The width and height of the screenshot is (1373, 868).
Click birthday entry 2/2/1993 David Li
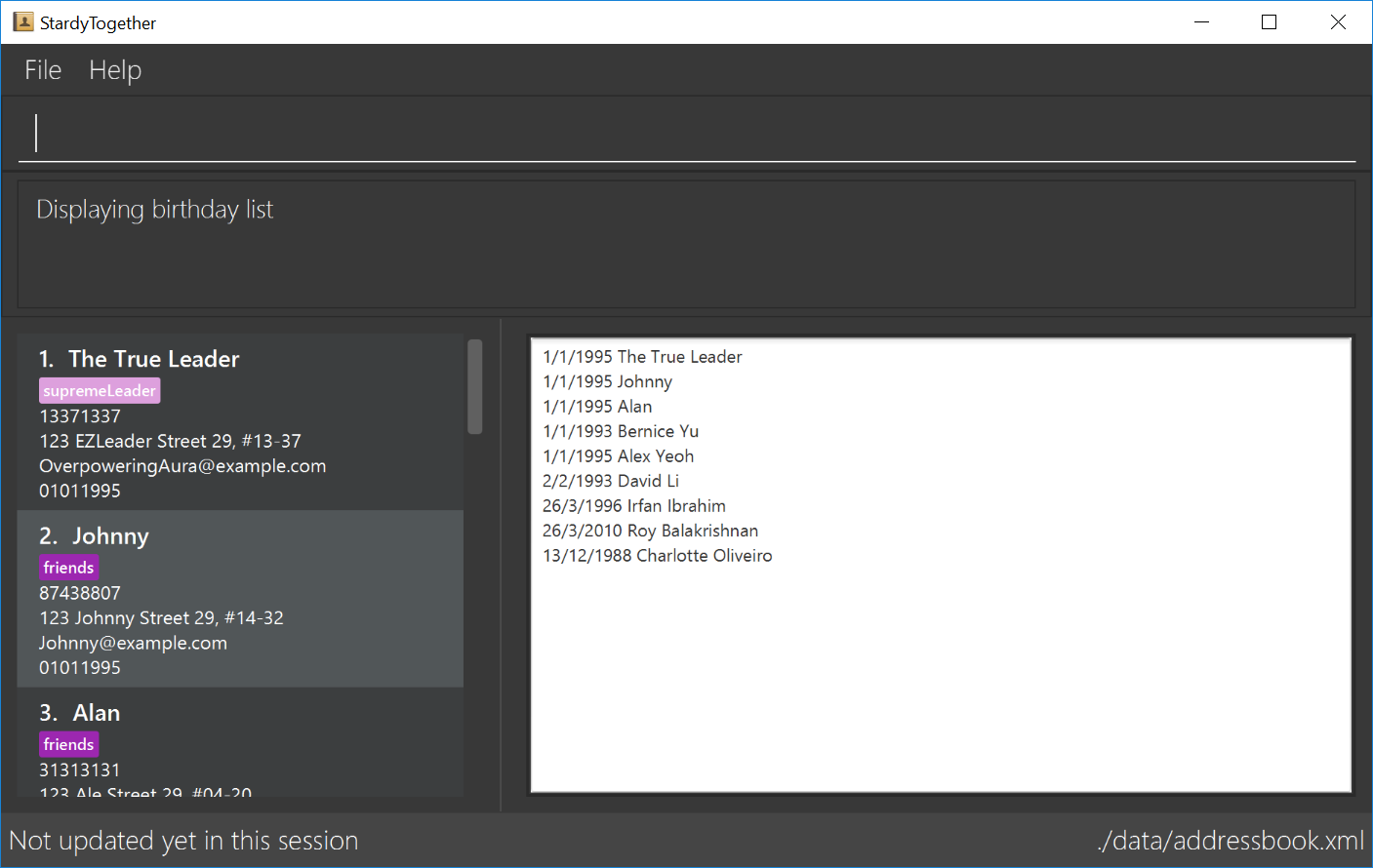tap(611, 481)
